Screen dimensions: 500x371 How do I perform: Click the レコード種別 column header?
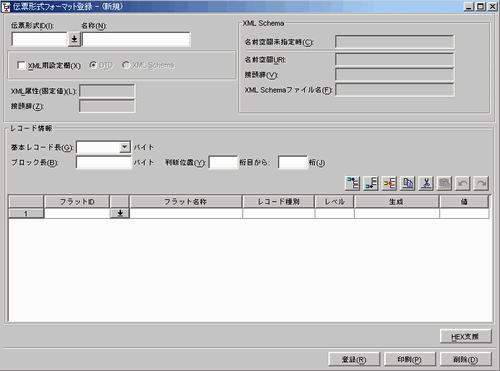(279, 202)
